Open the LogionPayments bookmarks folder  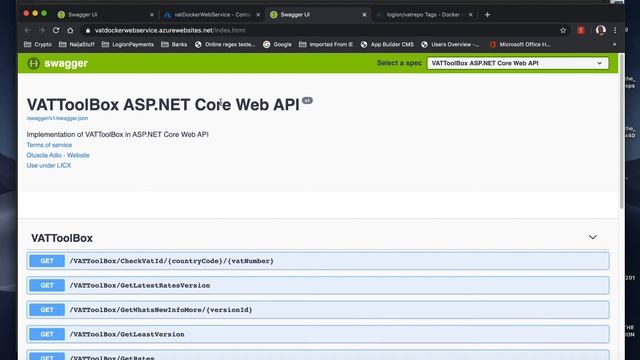128,44
